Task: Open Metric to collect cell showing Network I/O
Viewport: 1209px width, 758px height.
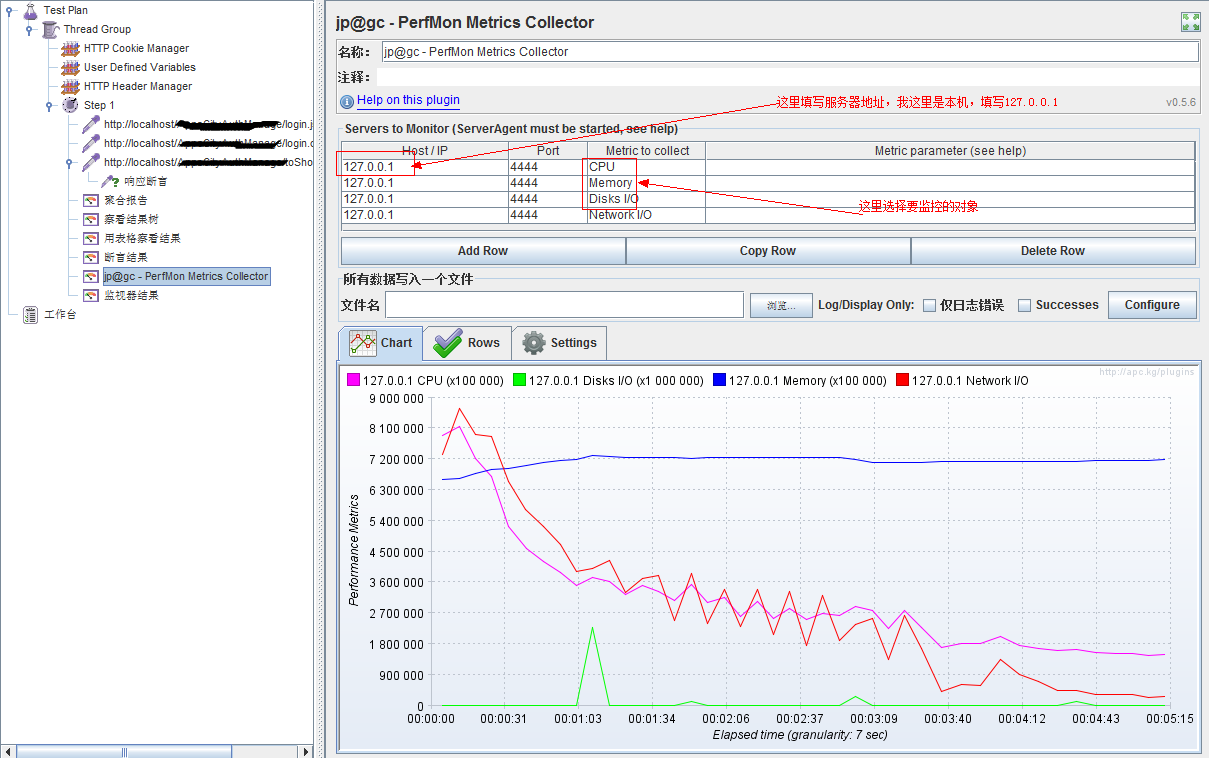Action: pyautogui.click(x=646, y=215)
